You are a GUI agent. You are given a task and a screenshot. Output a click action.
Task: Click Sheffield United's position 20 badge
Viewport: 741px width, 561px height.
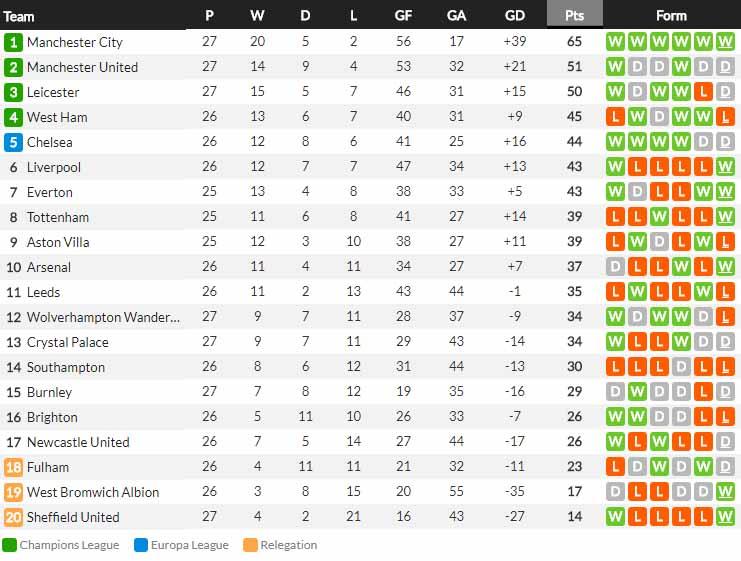click(x=13, y=517)
